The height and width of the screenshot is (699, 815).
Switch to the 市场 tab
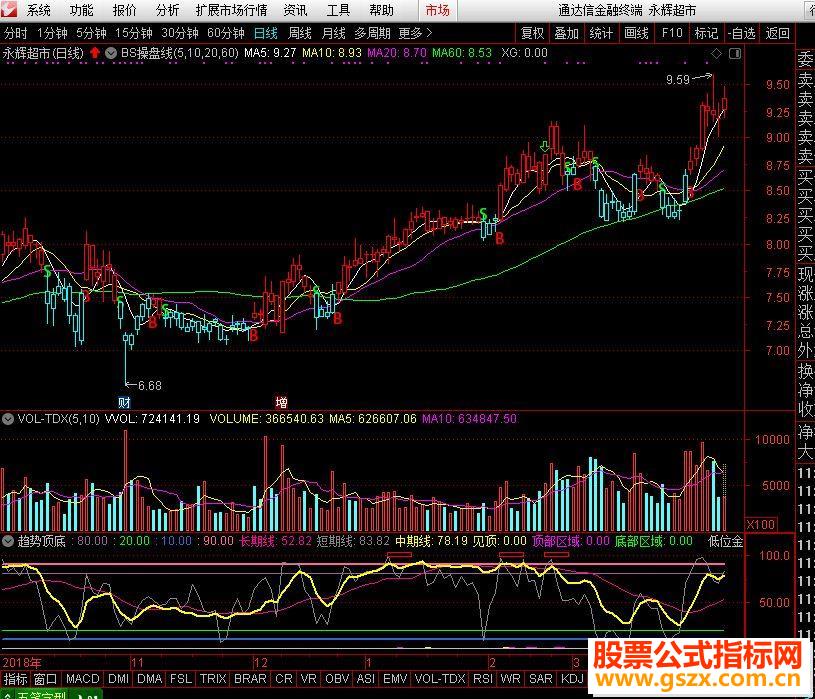pyautogui.click(x=437, y=10)
